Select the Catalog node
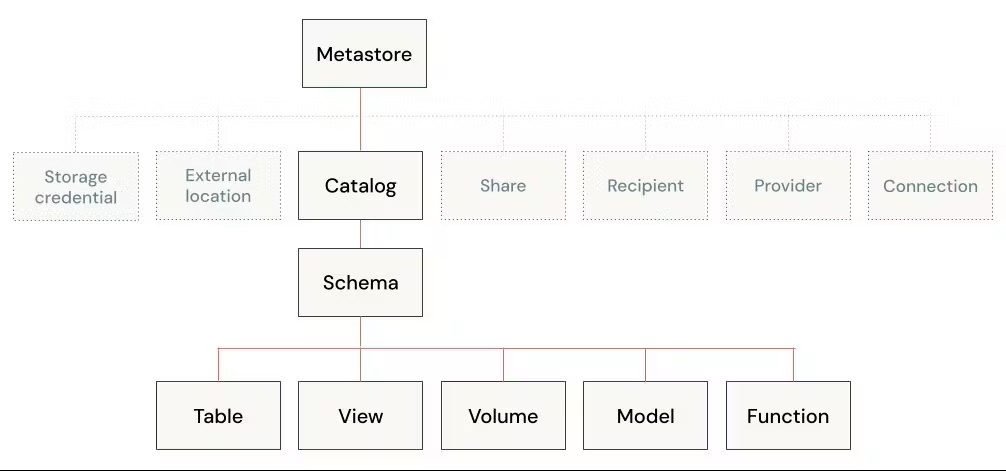Viewport: 1006px width, 471px height. pyautogui.click(x=360, y=186)
